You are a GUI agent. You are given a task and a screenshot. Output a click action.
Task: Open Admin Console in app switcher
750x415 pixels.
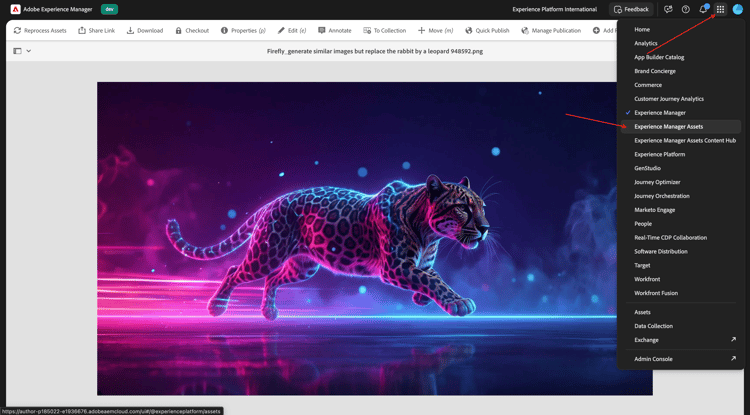click(653, 358)
